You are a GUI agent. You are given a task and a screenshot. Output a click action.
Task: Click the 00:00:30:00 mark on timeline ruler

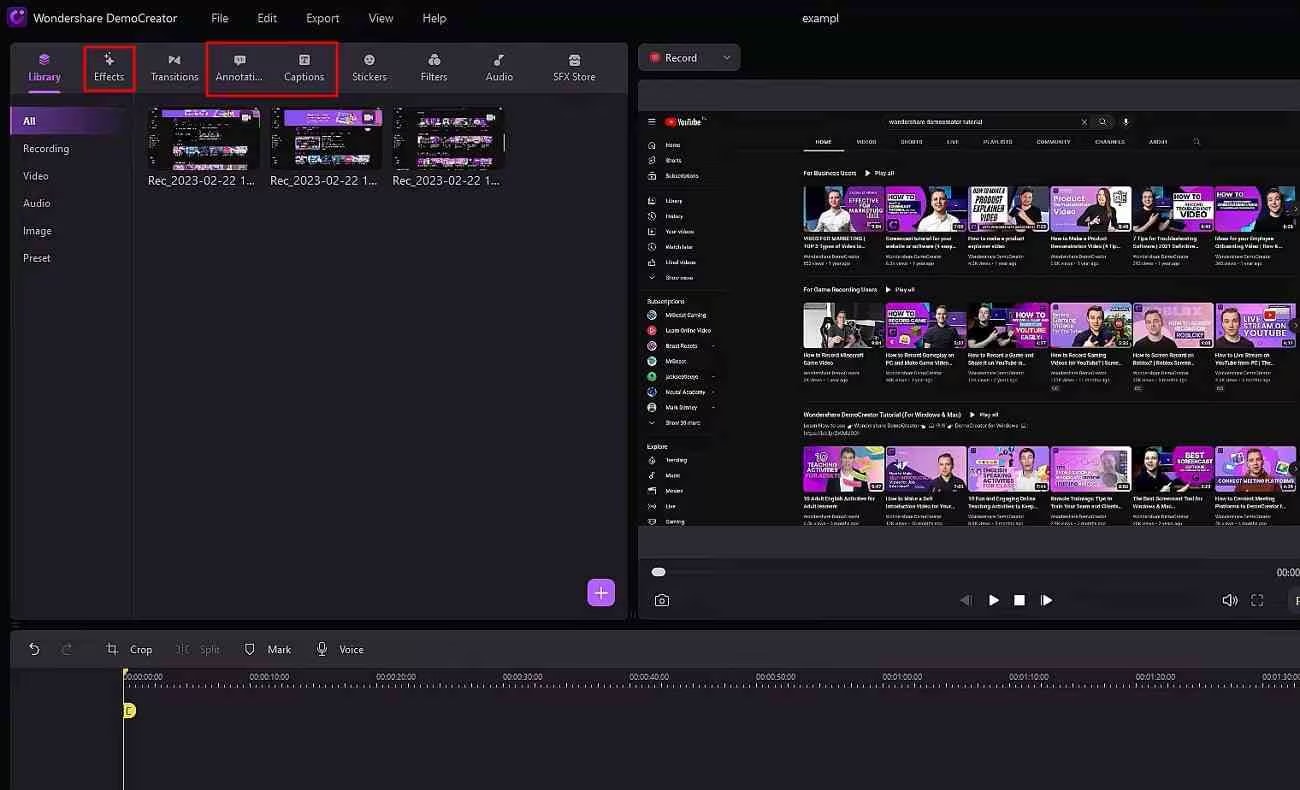click(523, 677)
